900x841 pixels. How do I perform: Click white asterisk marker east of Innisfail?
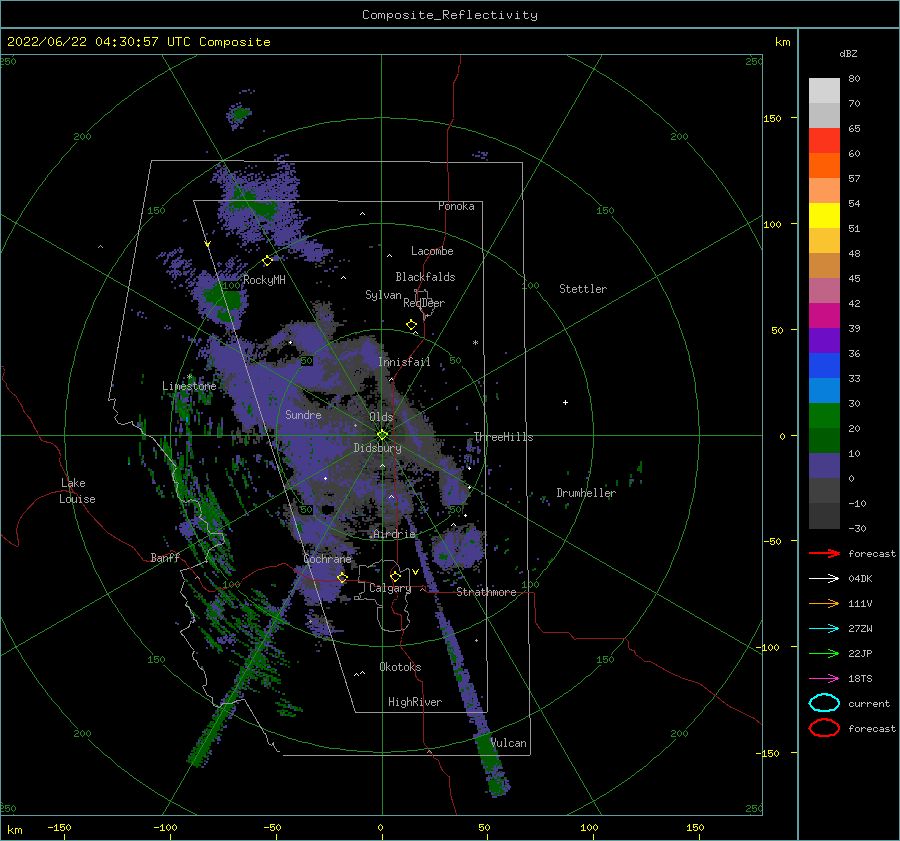click(475, 343)
